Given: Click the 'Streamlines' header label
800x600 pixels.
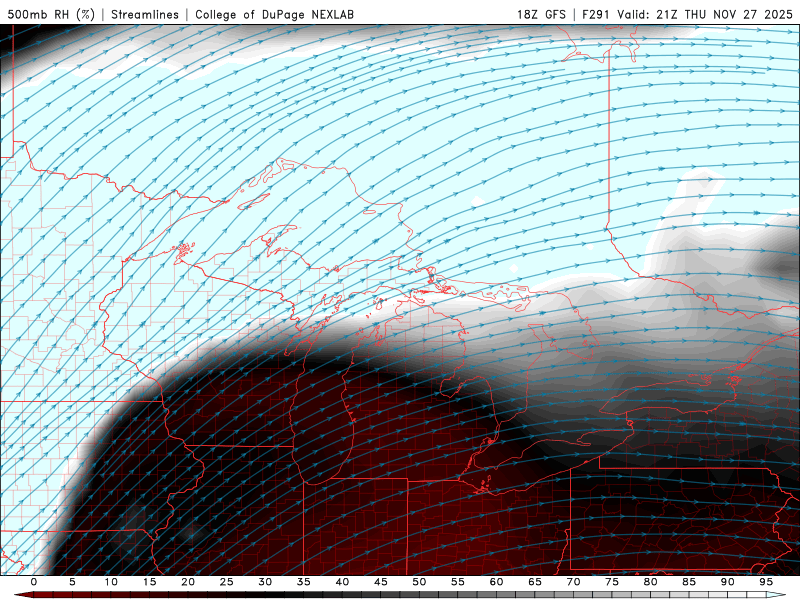Looking at the screenshot, I should 145,14.
